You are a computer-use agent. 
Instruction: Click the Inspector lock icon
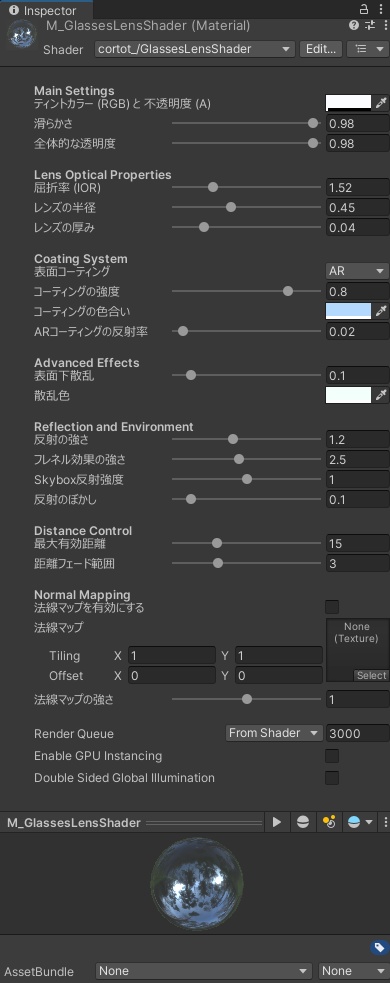point(364,9)
